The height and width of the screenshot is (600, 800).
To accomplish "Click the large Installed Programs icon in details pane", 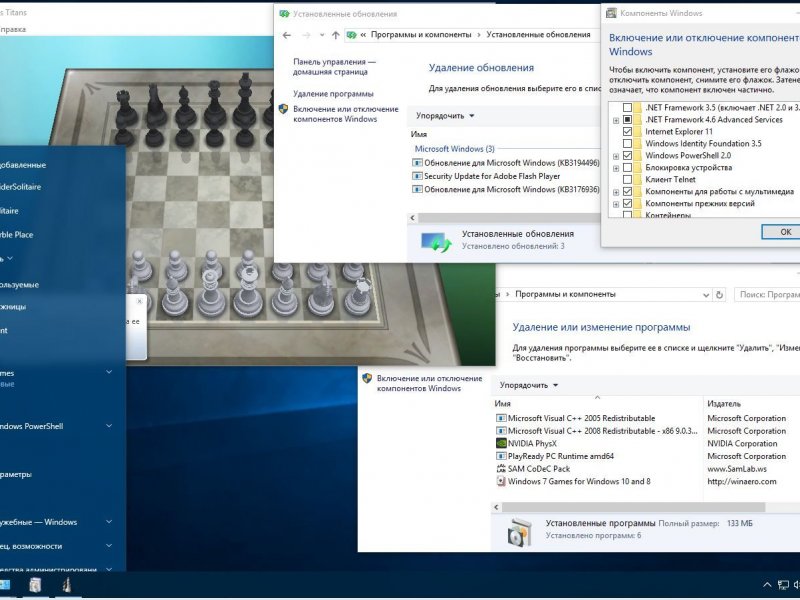I will (520, 532).
